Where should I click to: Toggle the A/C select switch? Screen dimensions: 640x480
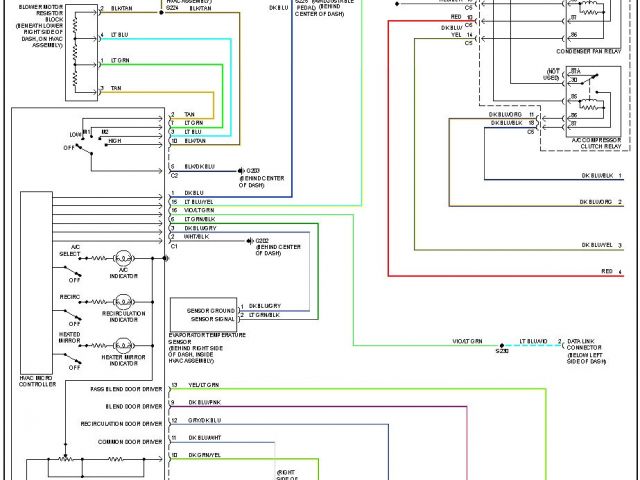pyautogui.click(x=75, y=262)
